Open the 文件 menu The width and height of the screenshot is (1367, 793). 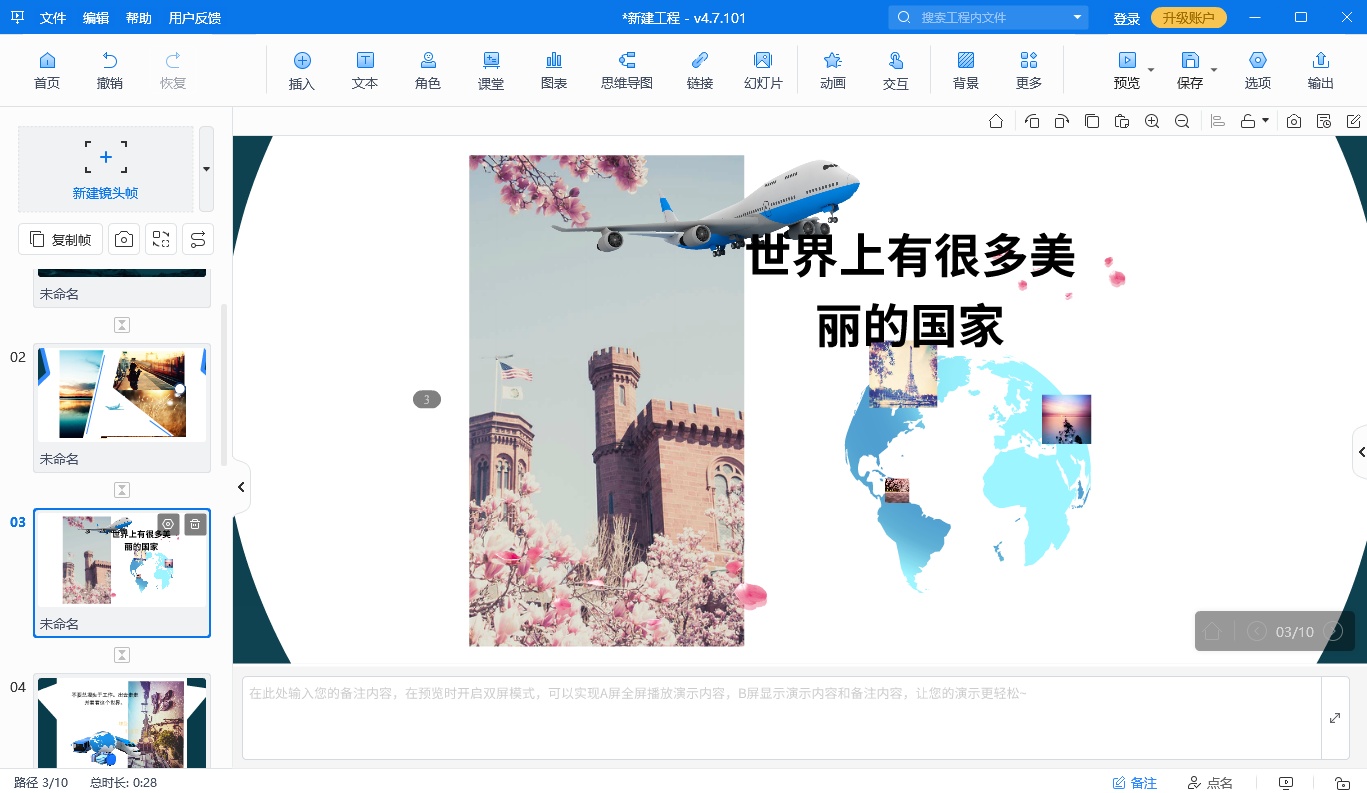pyautogui.click(x=53, y=18)
